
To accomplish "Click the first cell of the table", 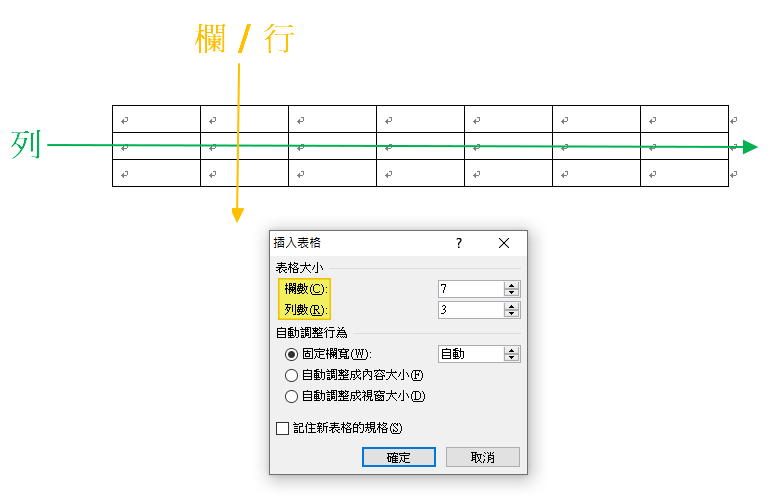I will click(x=156, y=119).
